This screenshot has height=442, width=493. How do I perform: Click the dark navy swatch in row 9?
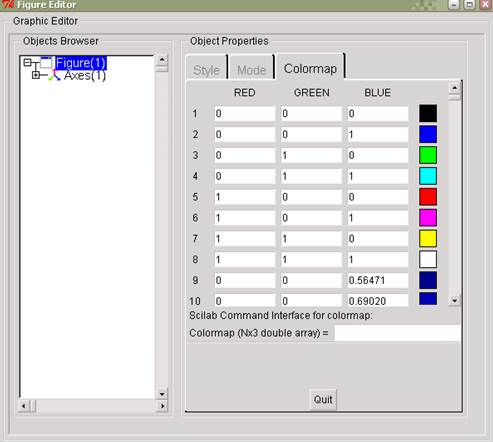pos(428,280)
